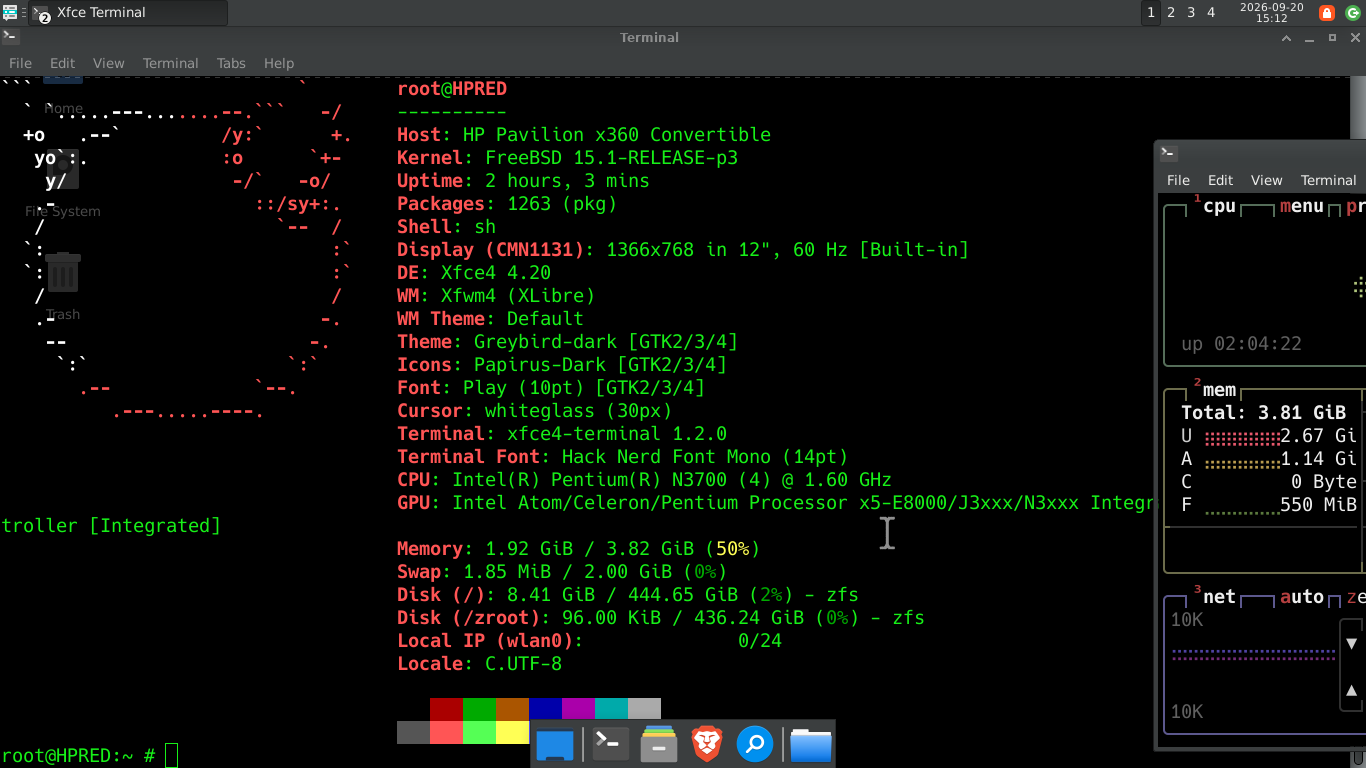Click the dark red color block

tap(446, 709)
